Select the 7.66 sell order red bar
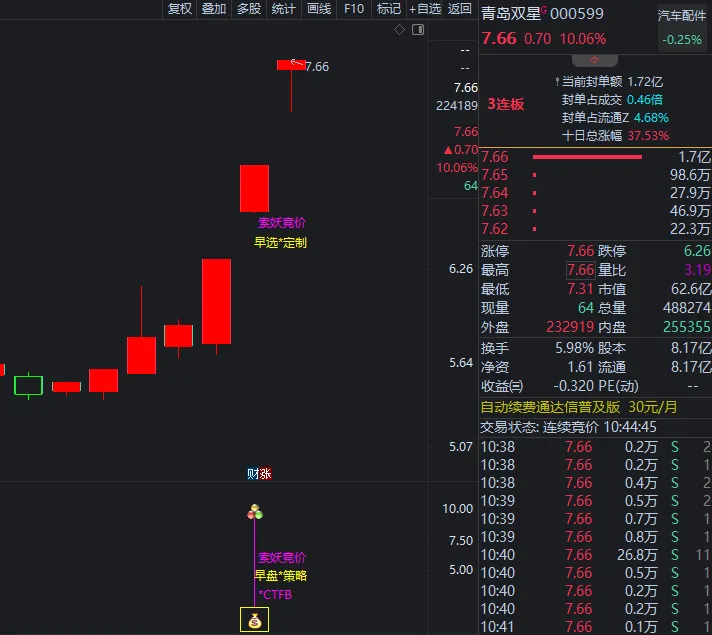This screenshot has height=635, width=712. (x=587, y=157)
